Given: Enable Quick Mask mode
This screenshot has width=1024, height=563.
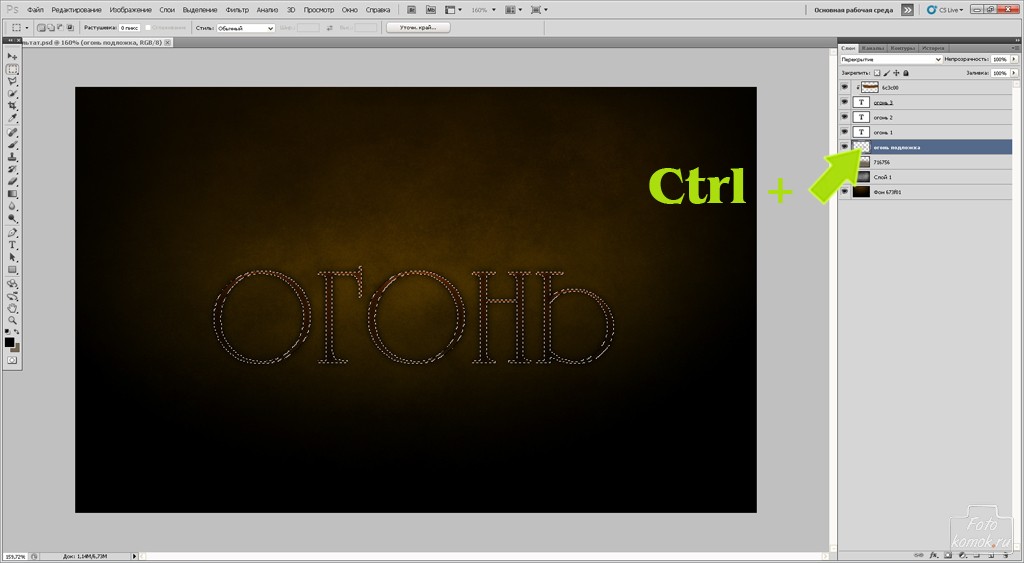Looking at the screenshot, I should tap(12, 361).
